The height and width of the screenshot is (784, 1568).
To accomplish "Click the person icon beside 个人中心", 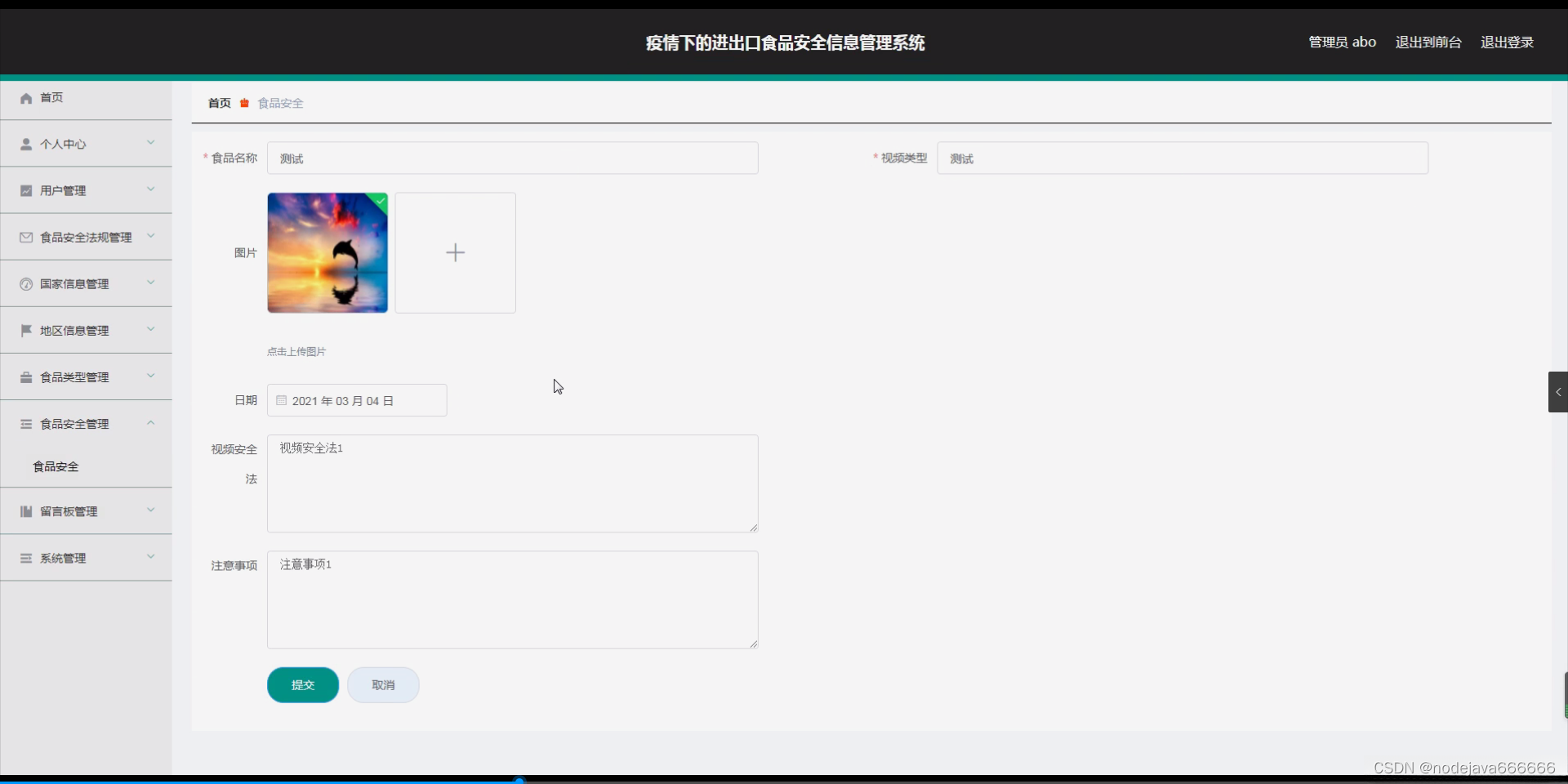I will coord(26,145).
